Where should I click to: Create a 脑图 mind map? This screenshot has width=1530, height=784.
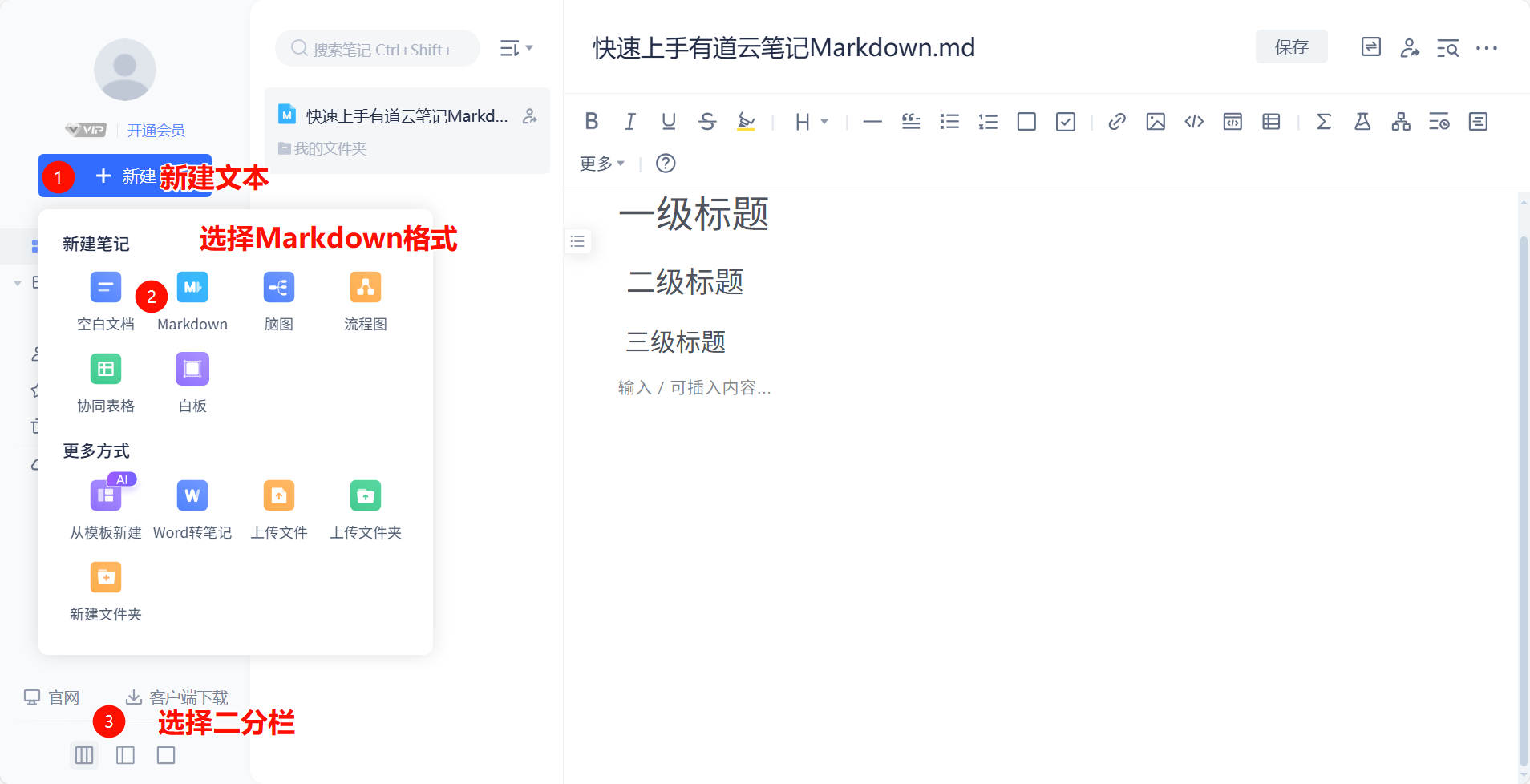(x=279, y=302)
